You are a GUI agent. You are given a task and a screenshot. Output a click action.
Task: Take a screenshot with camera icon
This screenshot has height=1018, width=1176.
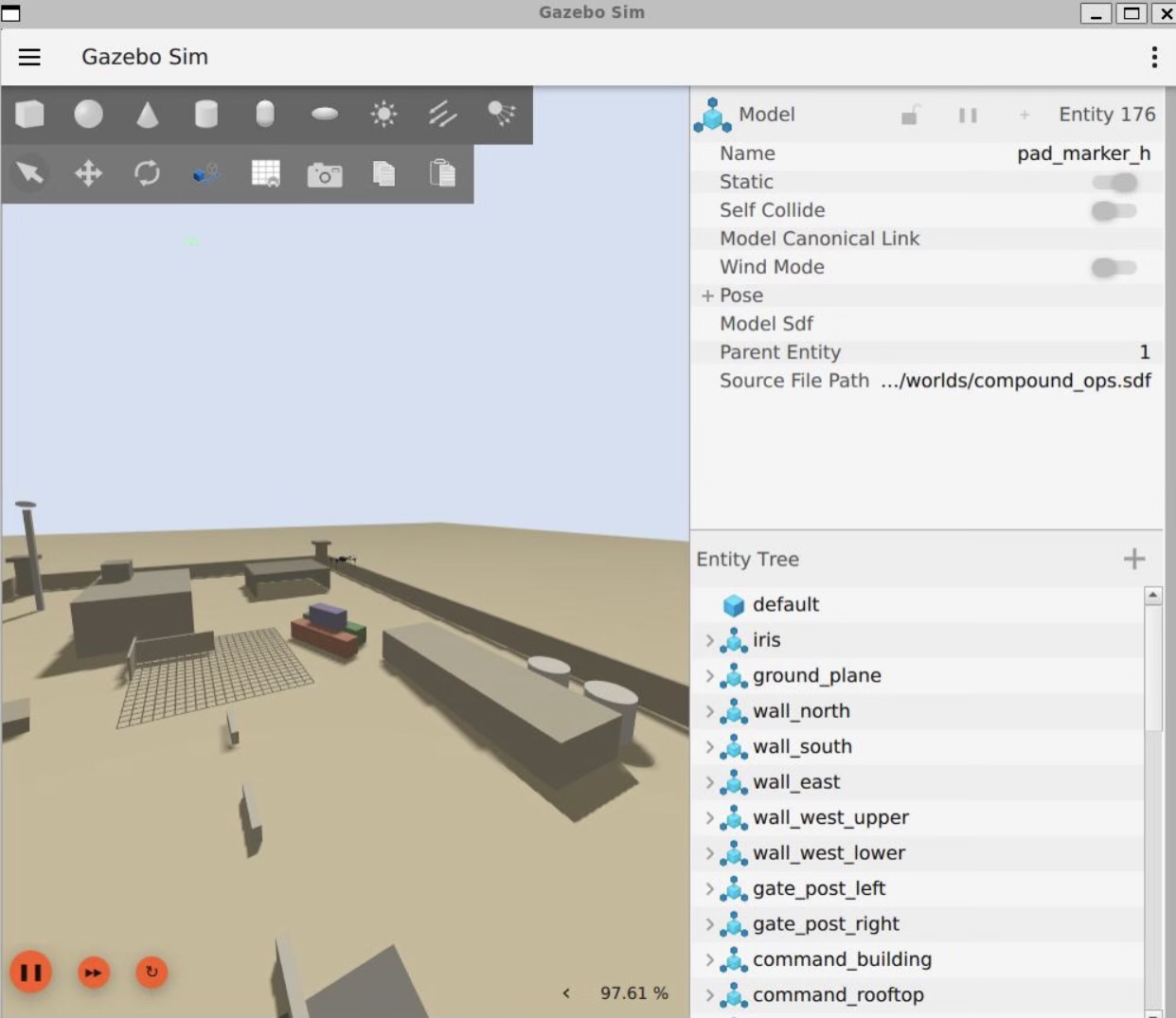(x=325, y=174)
